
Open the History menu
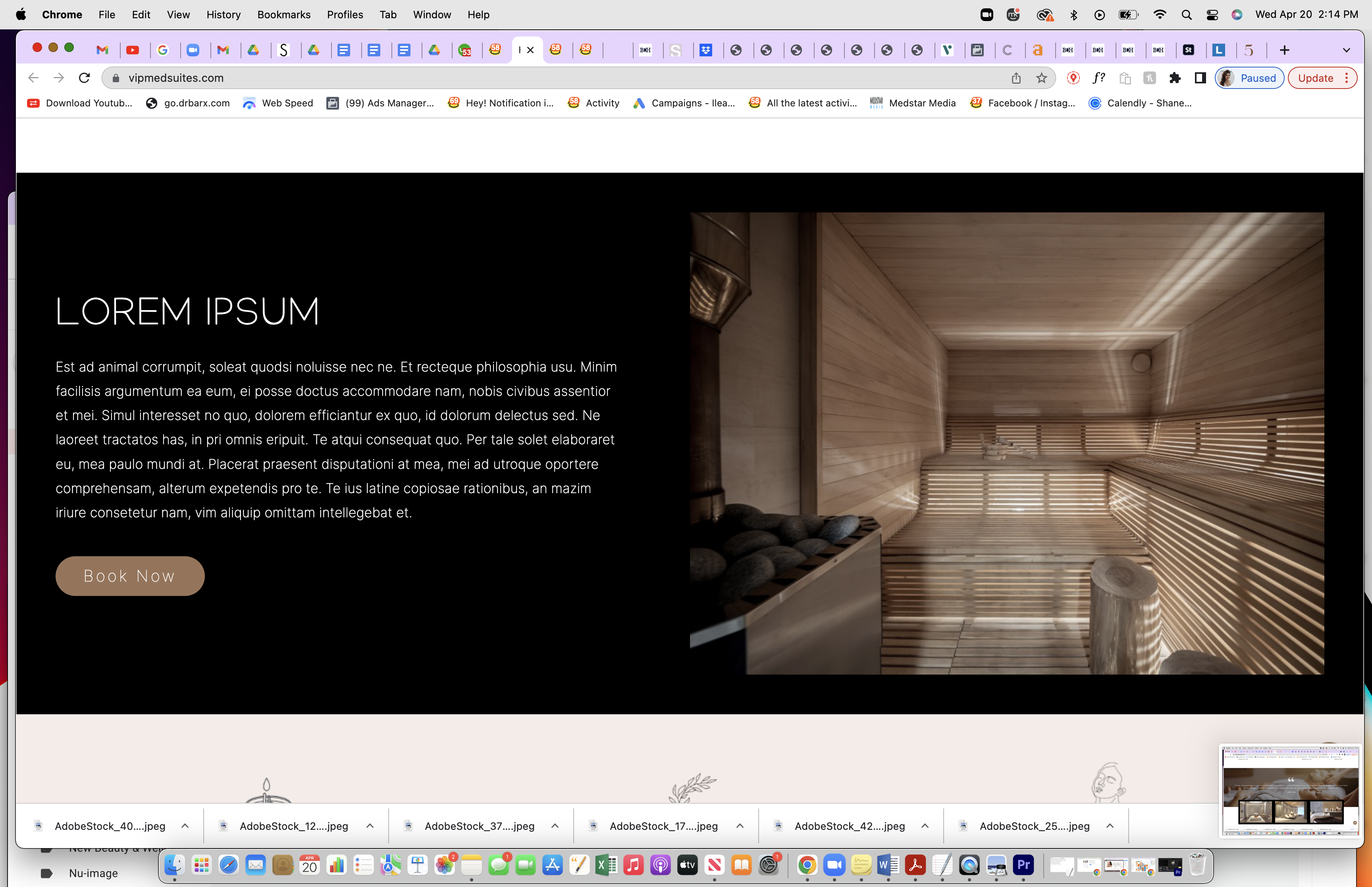click(x=224, y=14)
